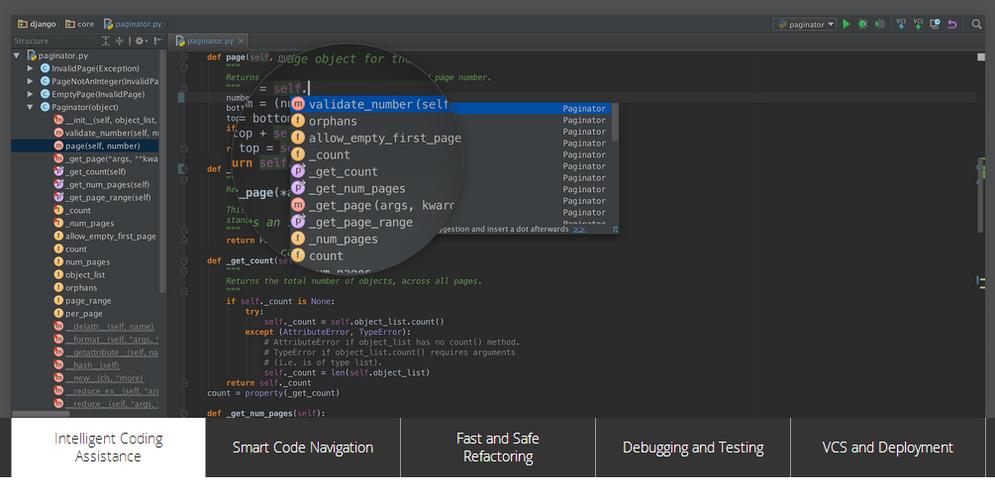Select validate_number method in Structure tree
Image resolution: width=995 pixels, height=500 pixels.
click(106, 133)
